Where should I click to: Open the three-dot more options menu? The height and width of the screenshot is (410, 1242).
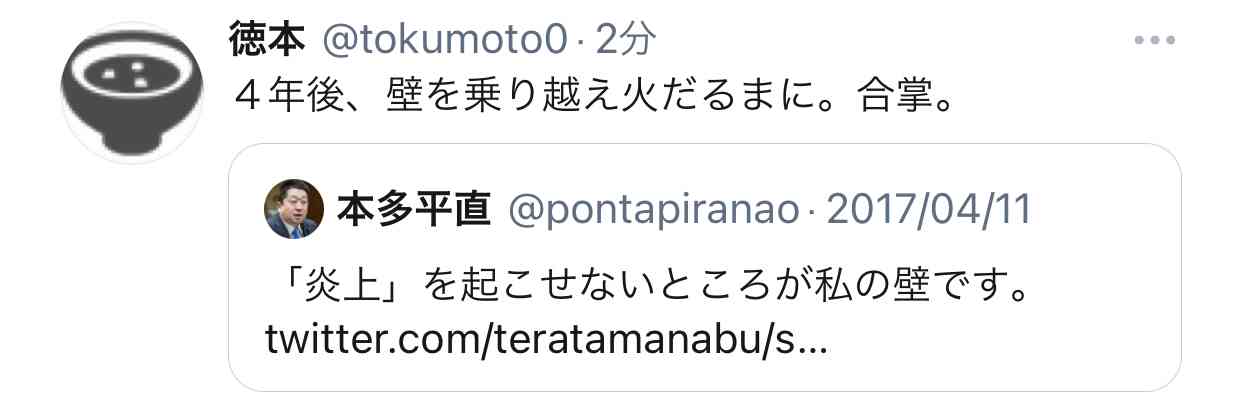coord(1154,41)
